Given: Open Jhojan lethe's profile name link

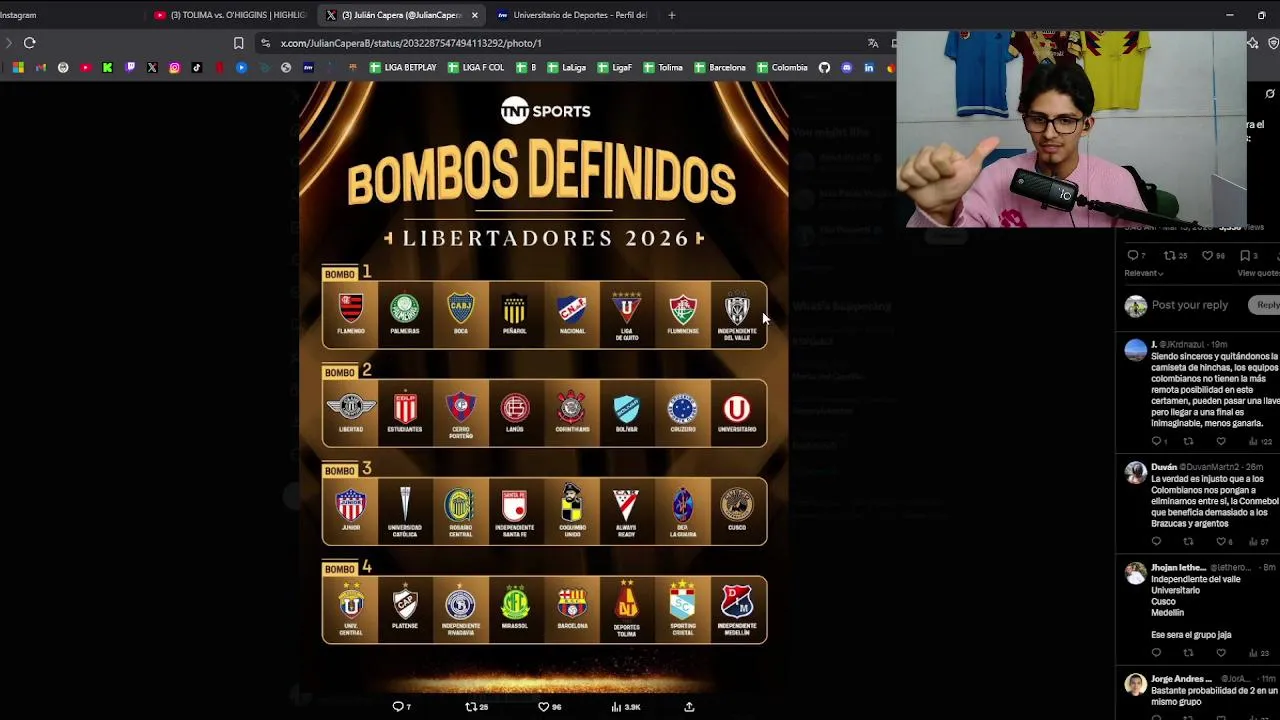Looking at the screenshot, I should click(x=1178, y=568).
